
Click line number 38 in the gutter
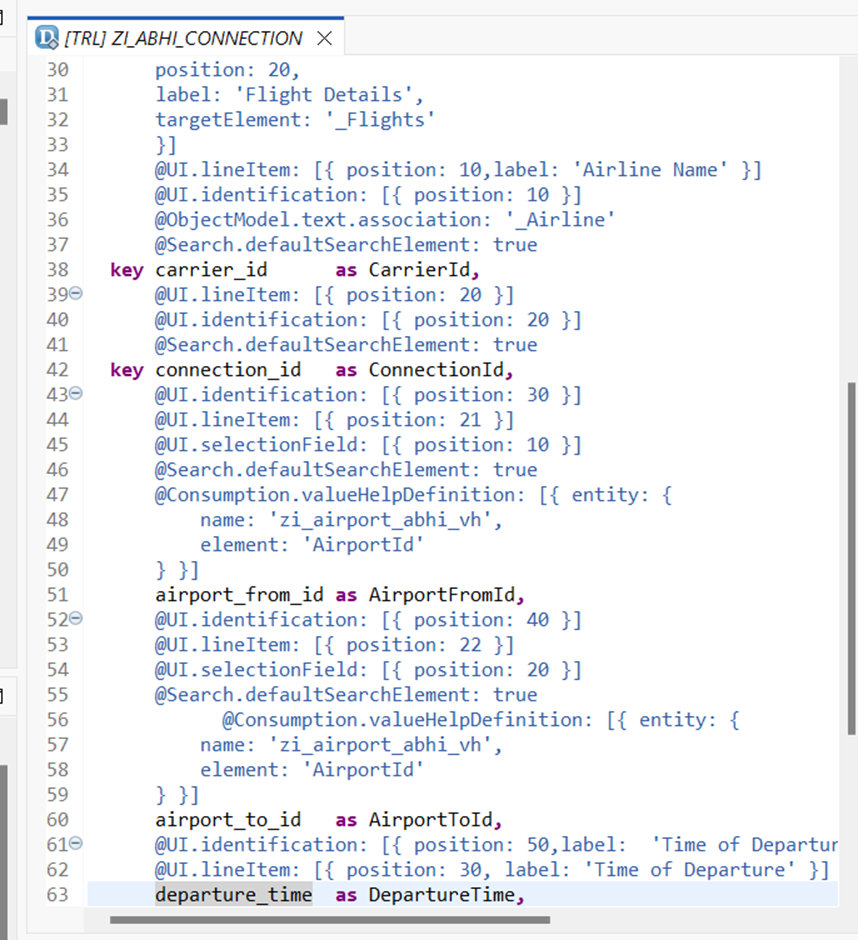click(x=57, y=270)
